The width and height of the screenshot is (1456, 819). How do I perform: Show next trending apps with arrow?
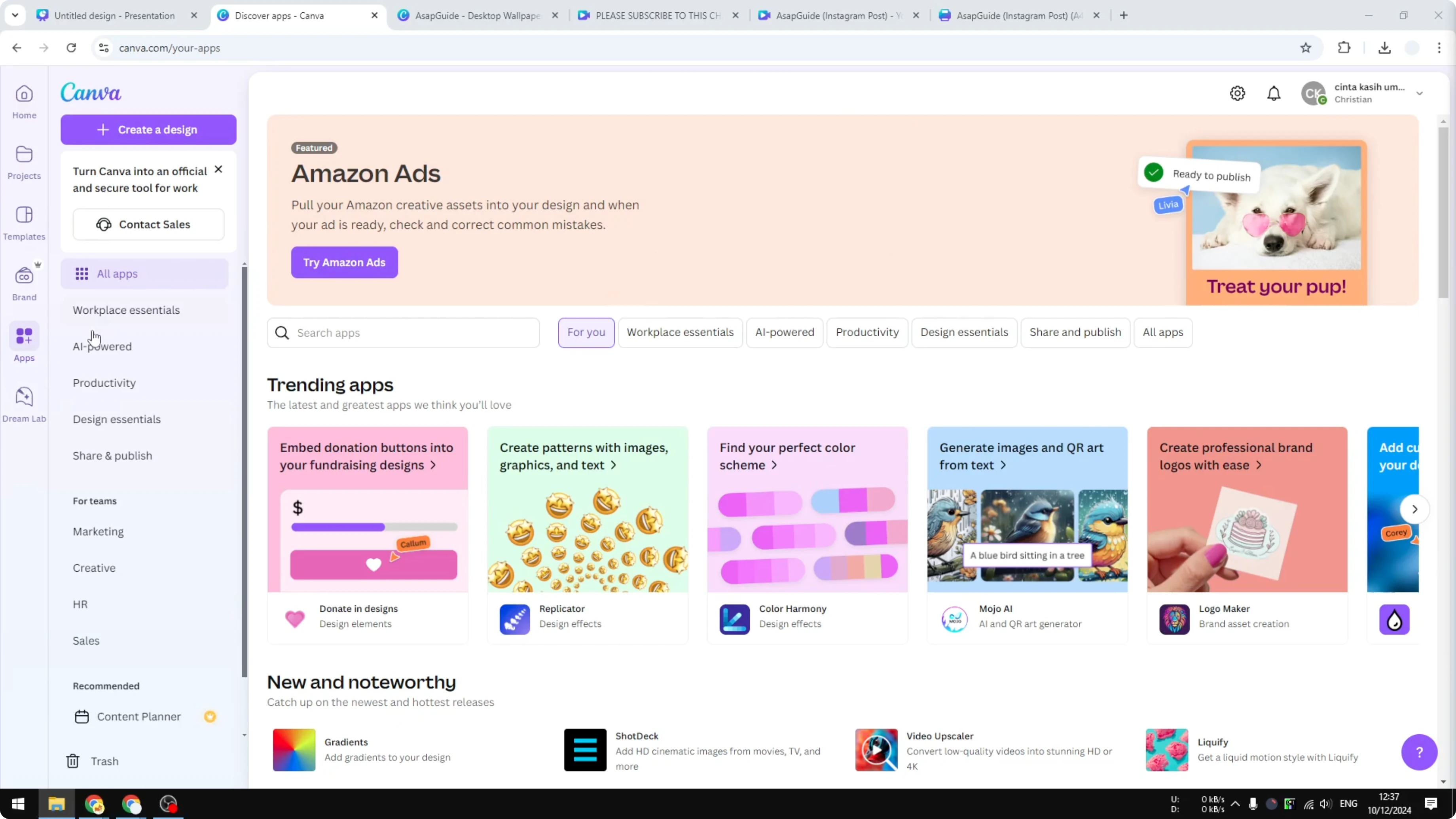(x=1414, y=509)
